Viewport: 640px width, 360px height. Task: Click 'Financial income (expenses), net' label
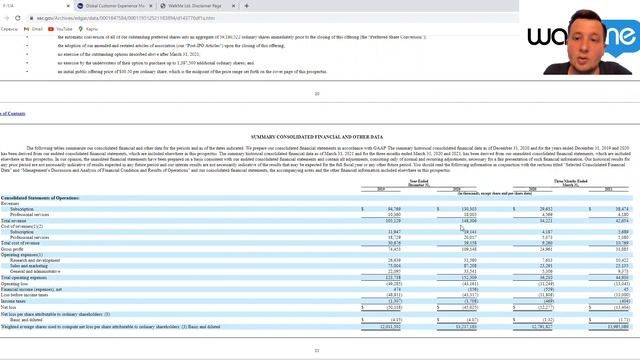[x=31, y=289]
